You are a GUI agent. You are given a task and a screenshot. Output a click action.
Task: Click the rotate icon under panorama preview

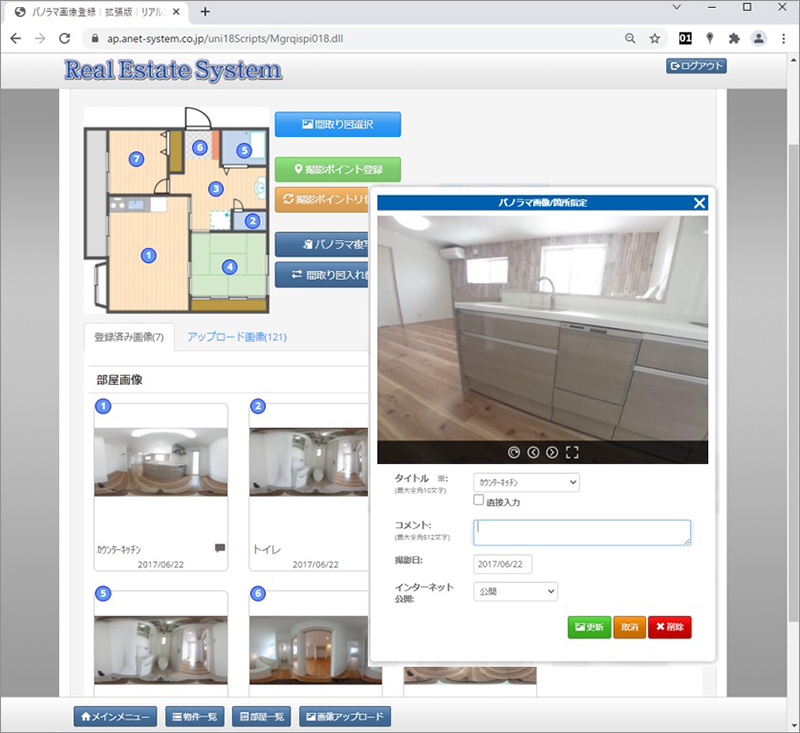(514, 452)
